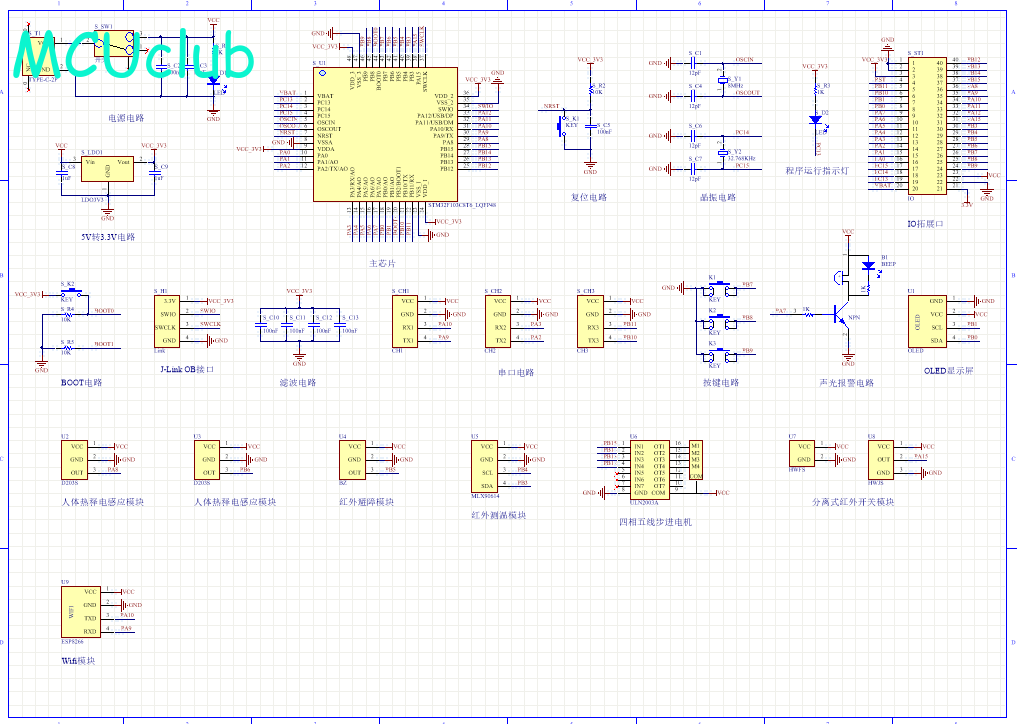Viewport: 1017px width, 724px height.
Task: Select the S_CH2 serial port connector block
Action: click(x=498, y=321)
